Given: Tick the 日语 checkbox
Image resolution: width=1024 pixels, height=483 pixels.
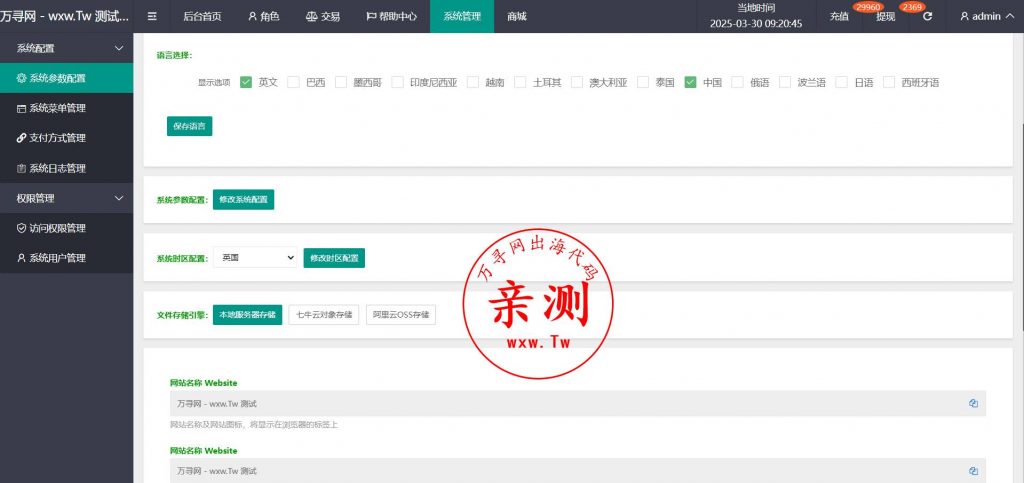Looking at the screenshot, I should coord(842,82).
